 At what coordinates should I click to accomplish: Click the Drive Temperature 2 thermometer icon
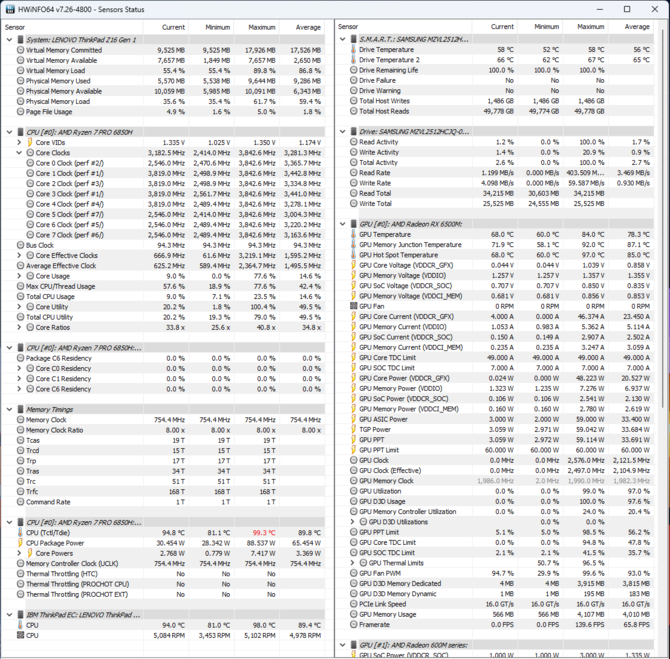353,60
